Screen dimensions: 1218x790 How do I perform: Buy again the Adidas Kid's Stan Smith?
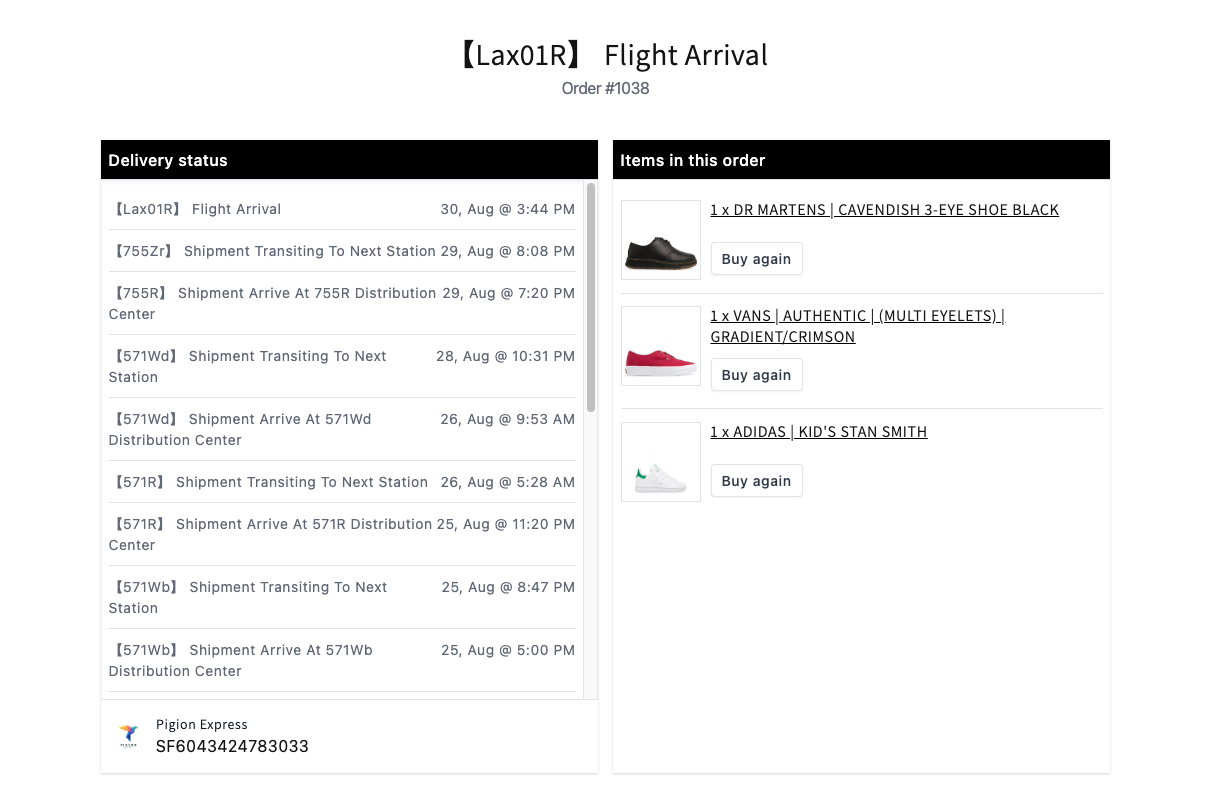coord(756,481)
